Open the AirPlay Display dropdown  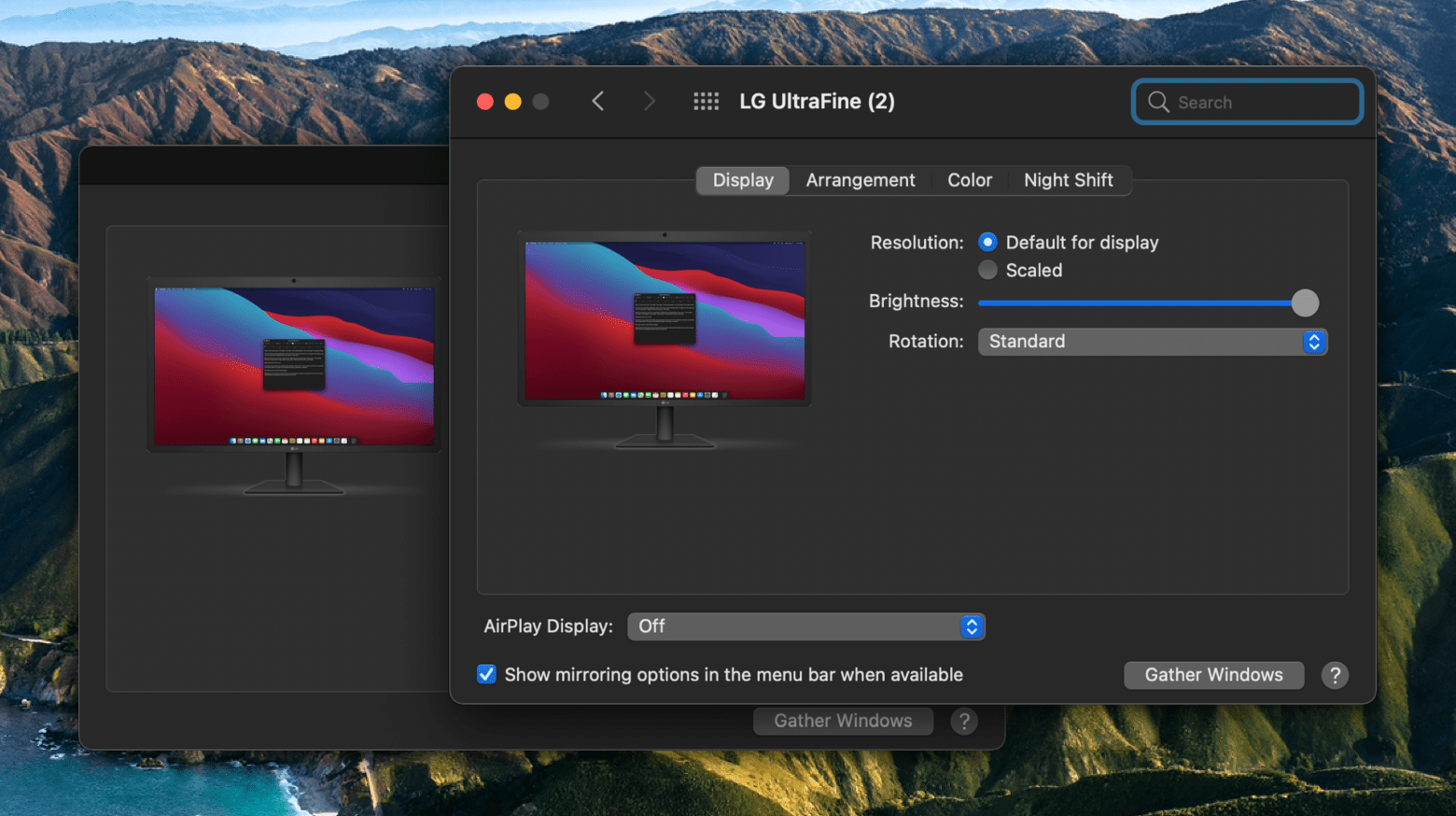tap(806, 626)
